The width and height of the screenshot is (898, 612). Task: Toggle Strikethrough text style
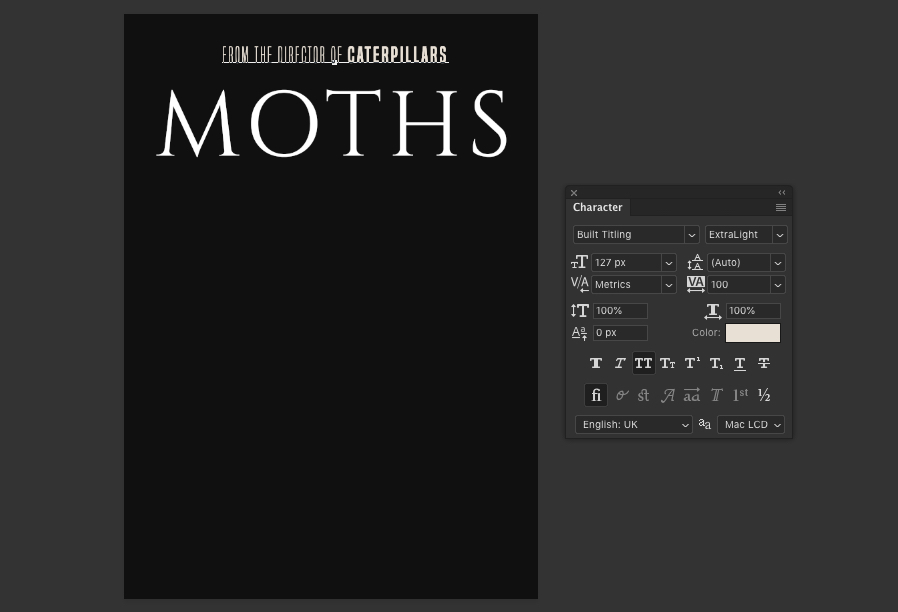click(764, 363)
